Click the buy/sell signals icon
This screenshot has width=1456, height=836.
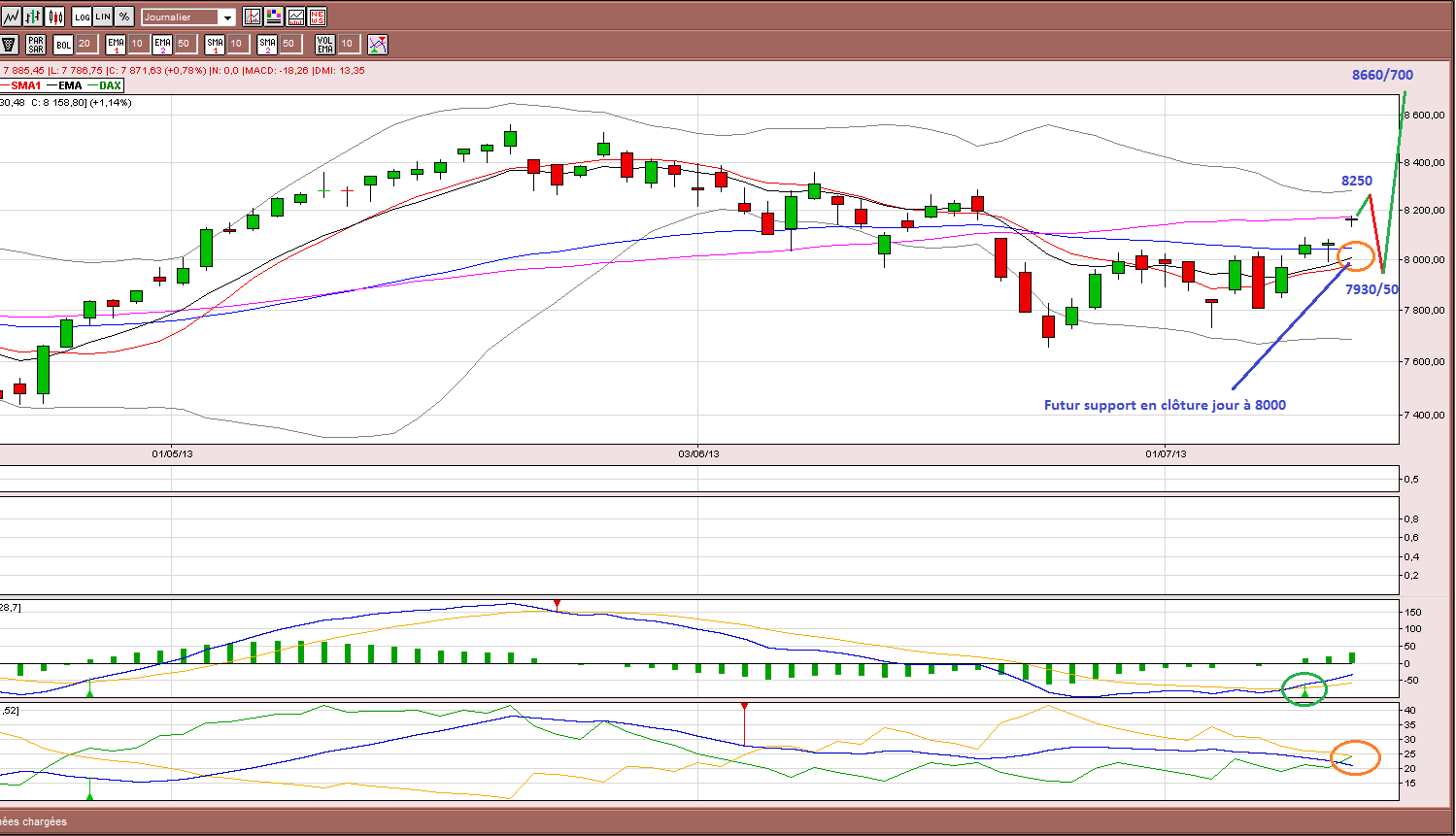pos(378,45)
